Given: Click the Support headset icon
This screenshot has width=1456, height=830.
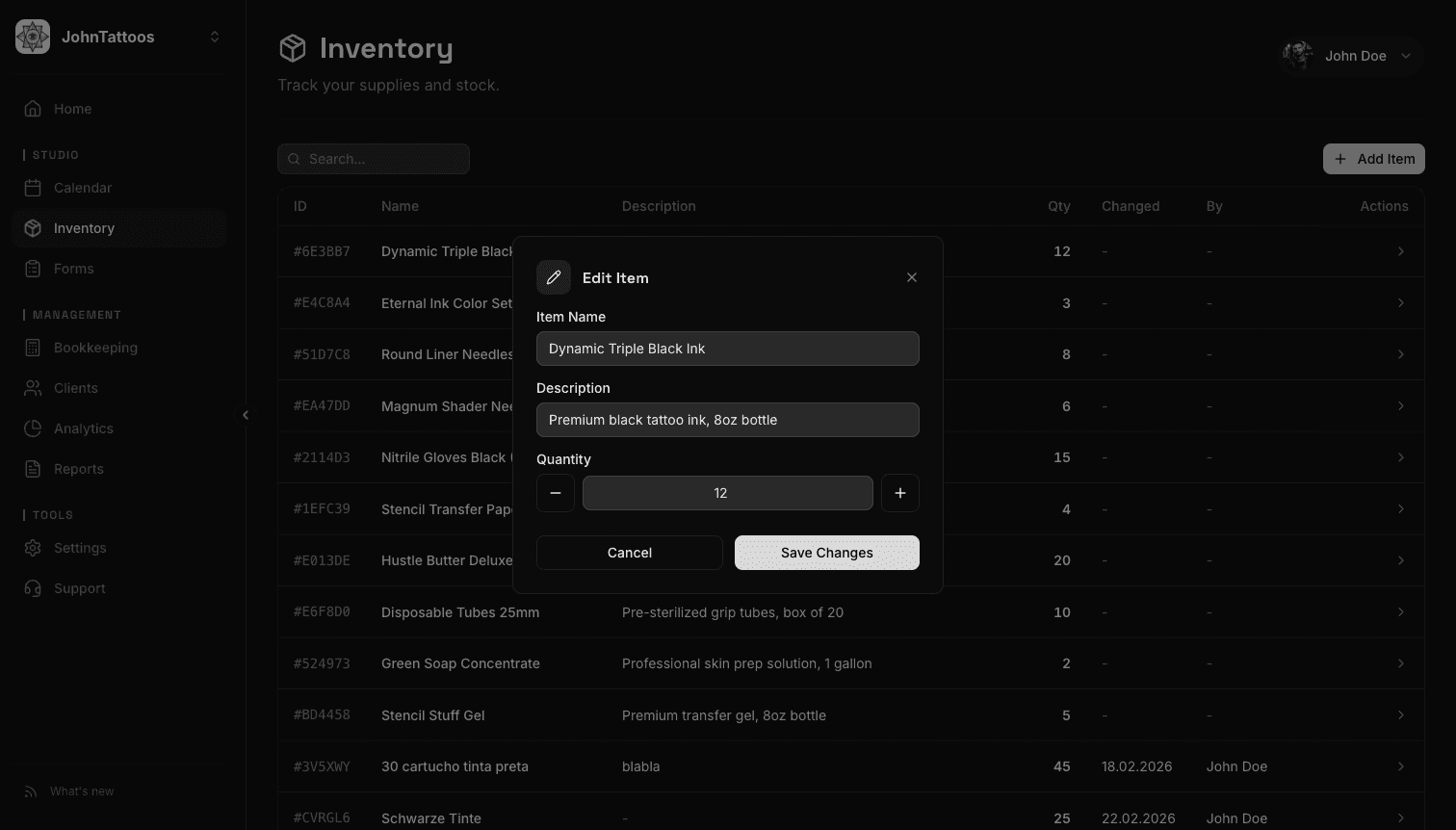Looking at the screenshot, I should coord(34,587).
